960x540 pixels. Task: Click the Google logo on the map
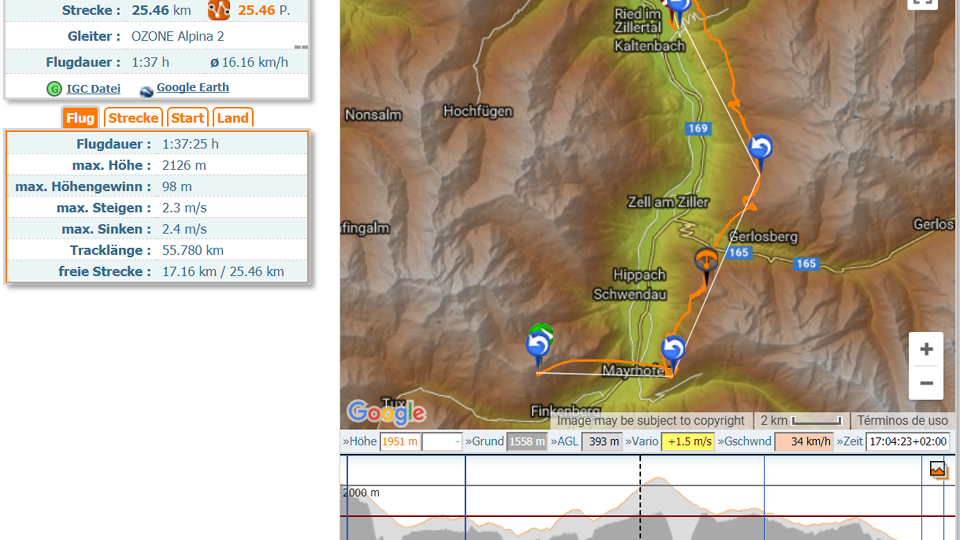386,413
